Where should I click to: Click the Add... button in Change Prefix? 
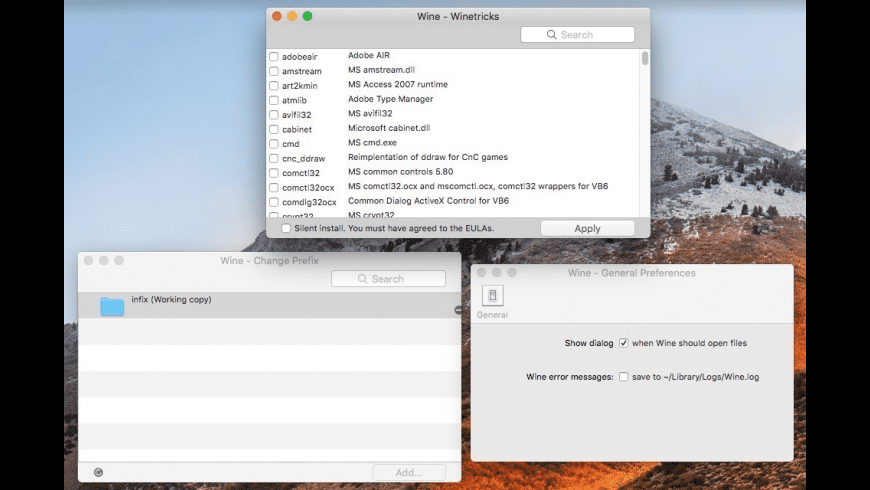[409, 472]
